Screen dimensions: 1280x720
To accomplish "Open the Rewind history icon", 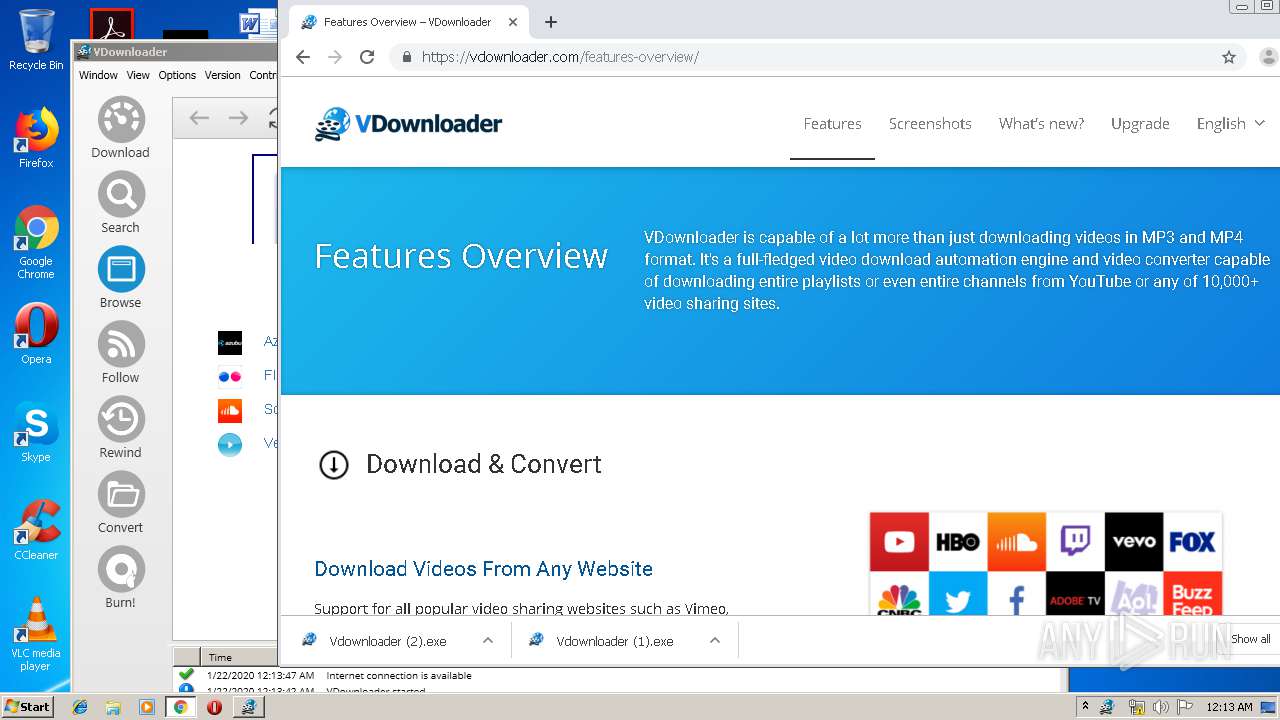I will 121,420.
